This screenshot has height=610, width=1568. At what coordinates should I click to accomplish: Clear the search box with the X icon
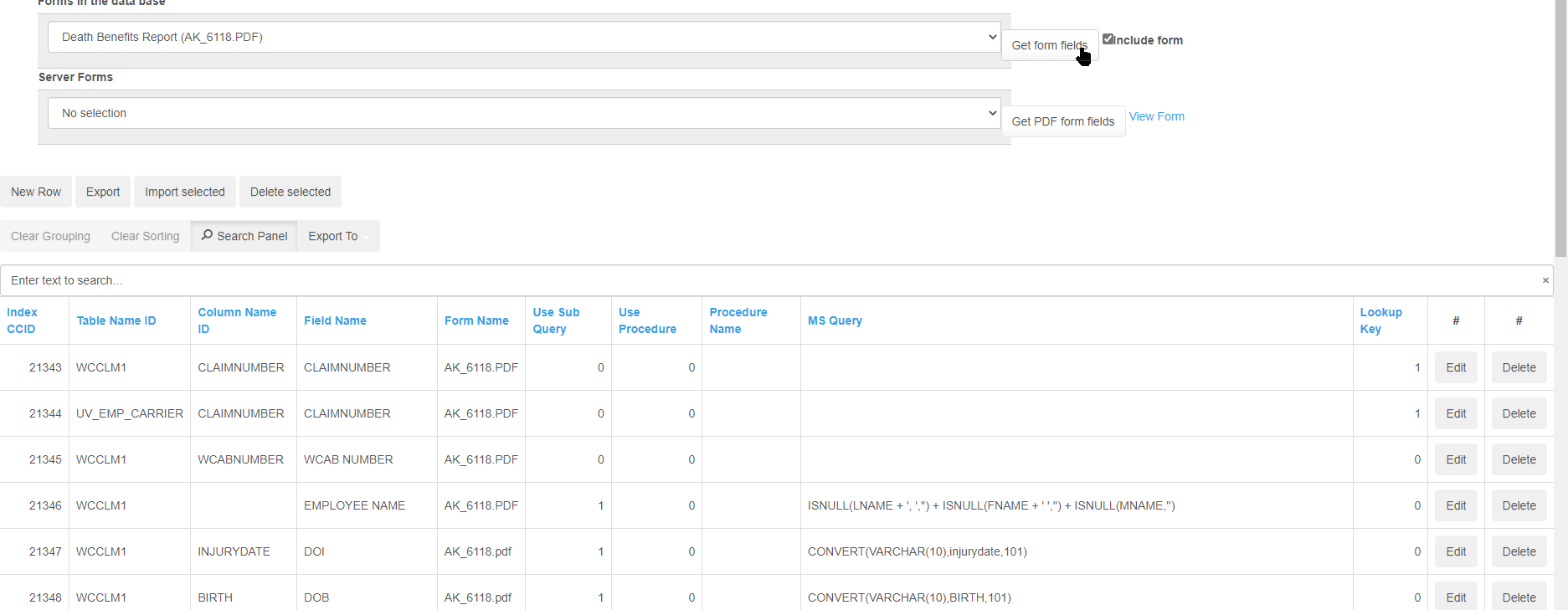click(1545, 280)
